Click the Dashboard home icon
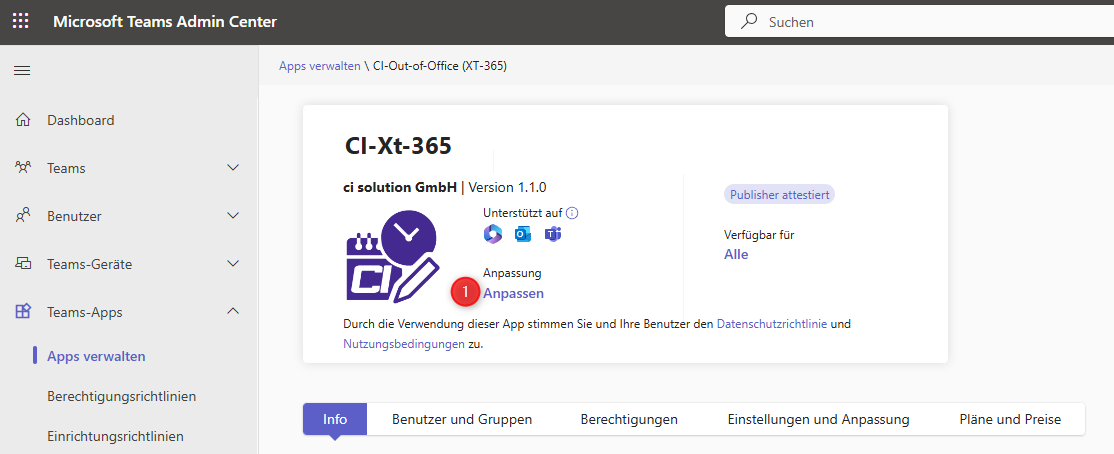Screen dimensions: 1114x454 tap(22, 120)
